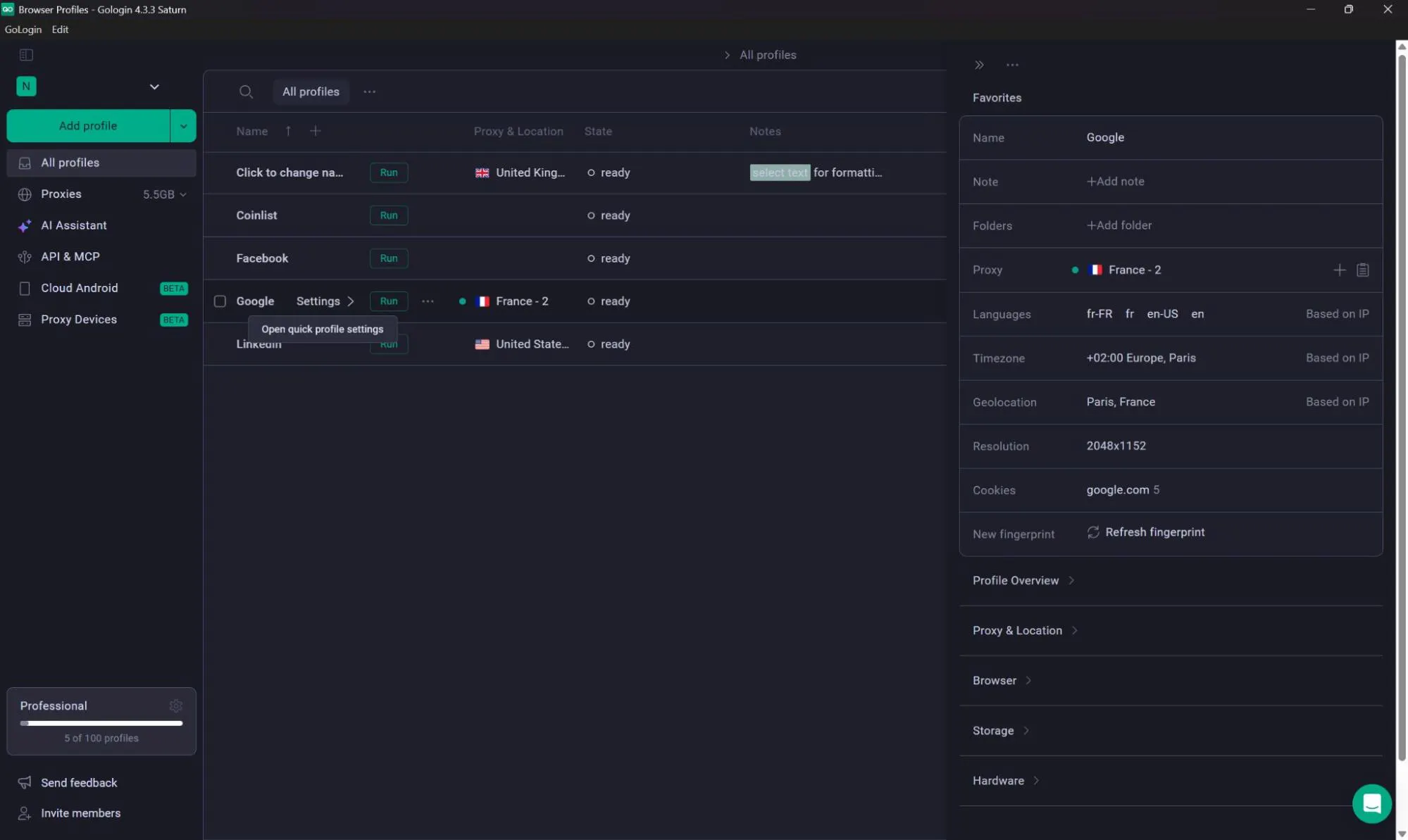Screen dimensions: 1408x840
Task: Add a column with the plus icon beside Name
Action: coord(316,131)
